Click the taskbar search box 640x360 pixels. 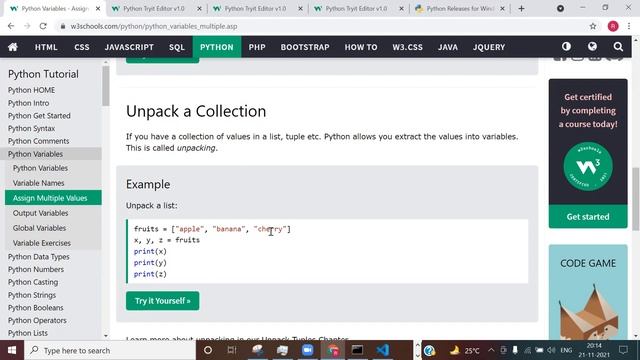110,350
